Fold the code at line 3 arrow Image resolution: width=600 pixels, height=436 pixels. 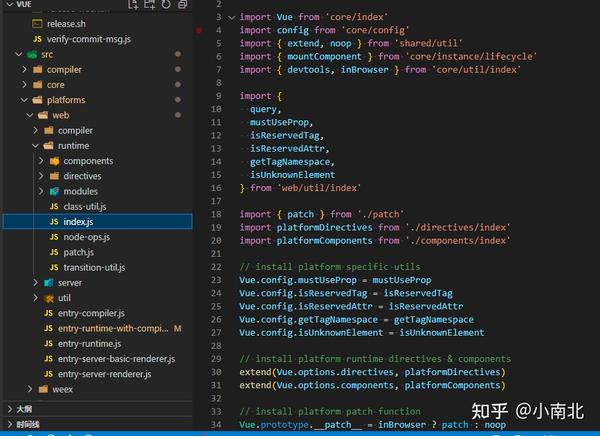[232, 17]
